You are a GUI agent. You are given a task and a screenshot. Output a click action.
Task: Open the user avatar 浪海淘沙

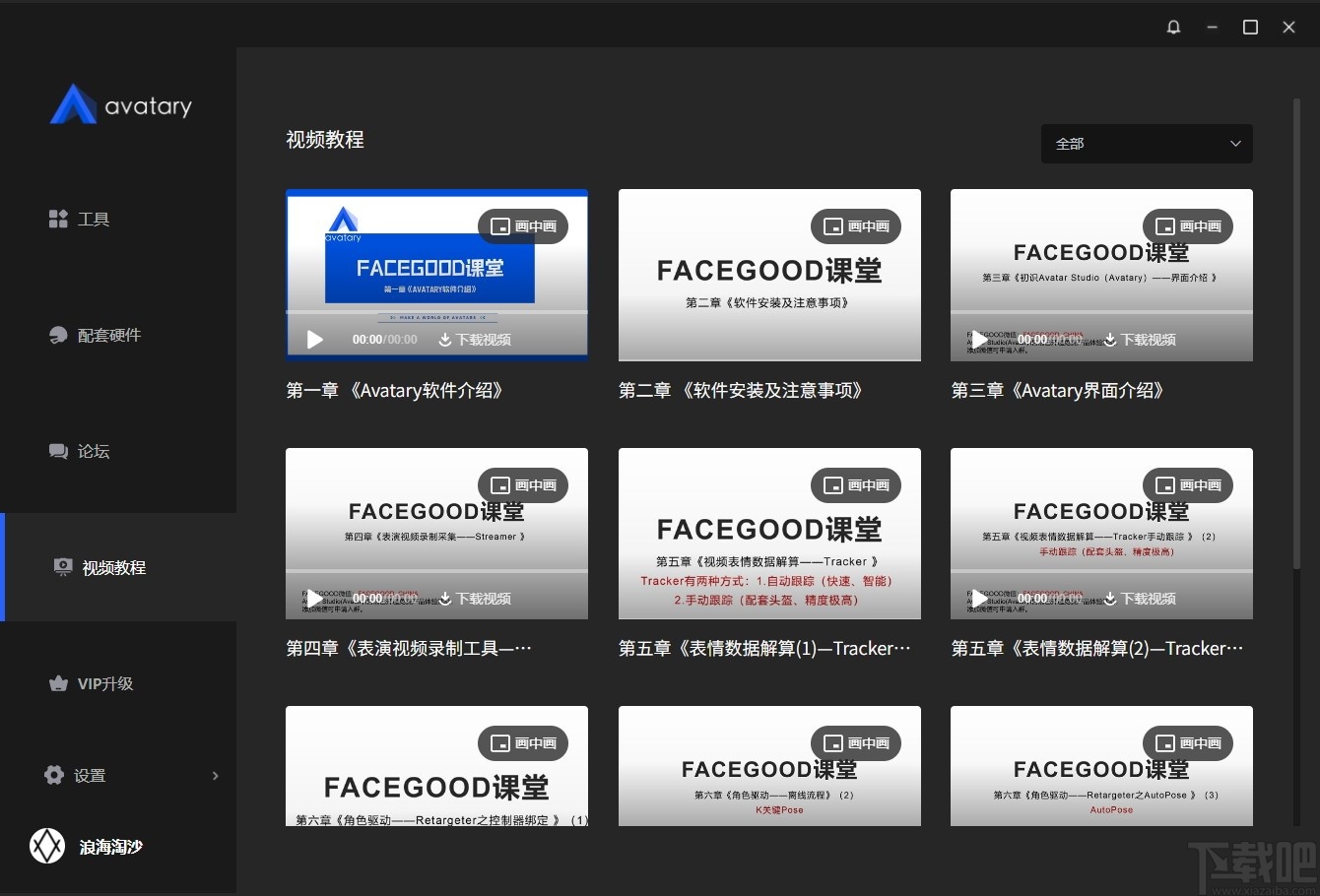(47, 846)
